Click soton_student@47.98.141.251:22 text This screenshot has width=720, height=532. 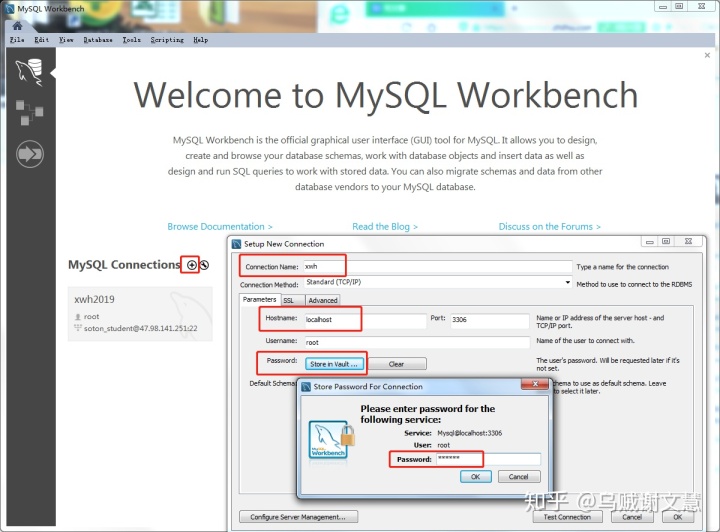click(x=141, y=328)
